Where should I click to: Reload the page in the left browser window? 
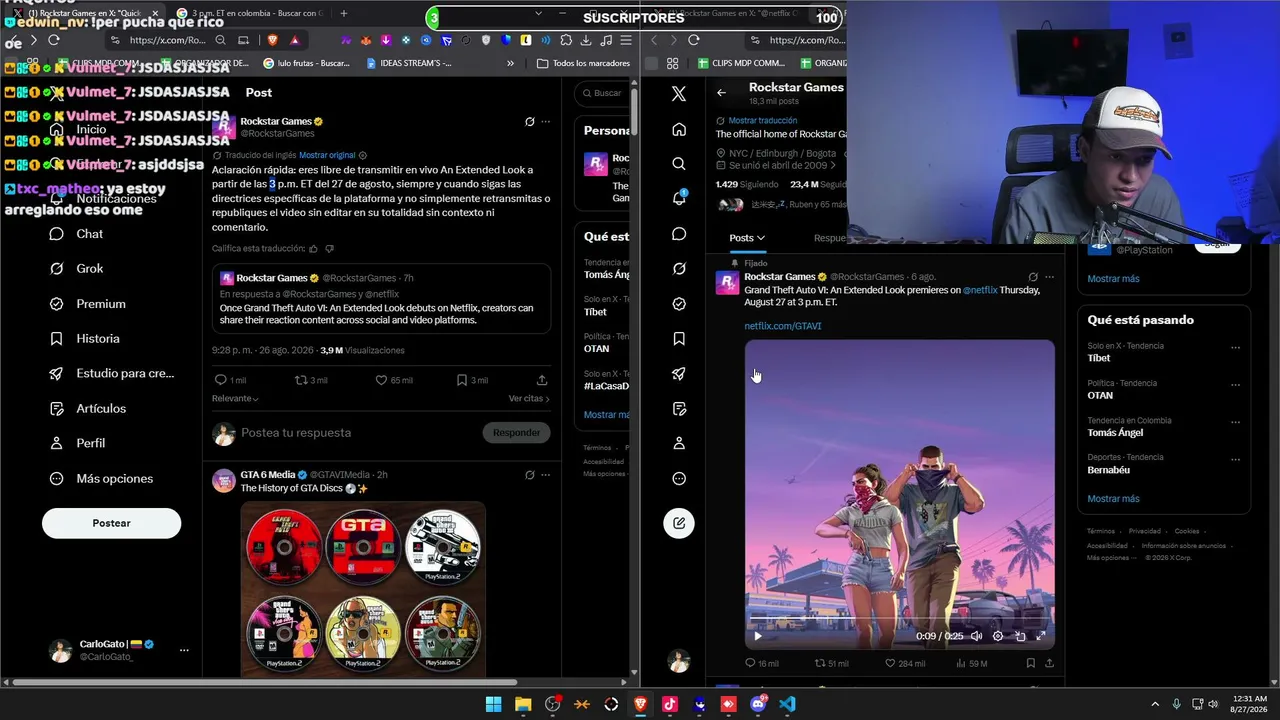pos(54,40)
